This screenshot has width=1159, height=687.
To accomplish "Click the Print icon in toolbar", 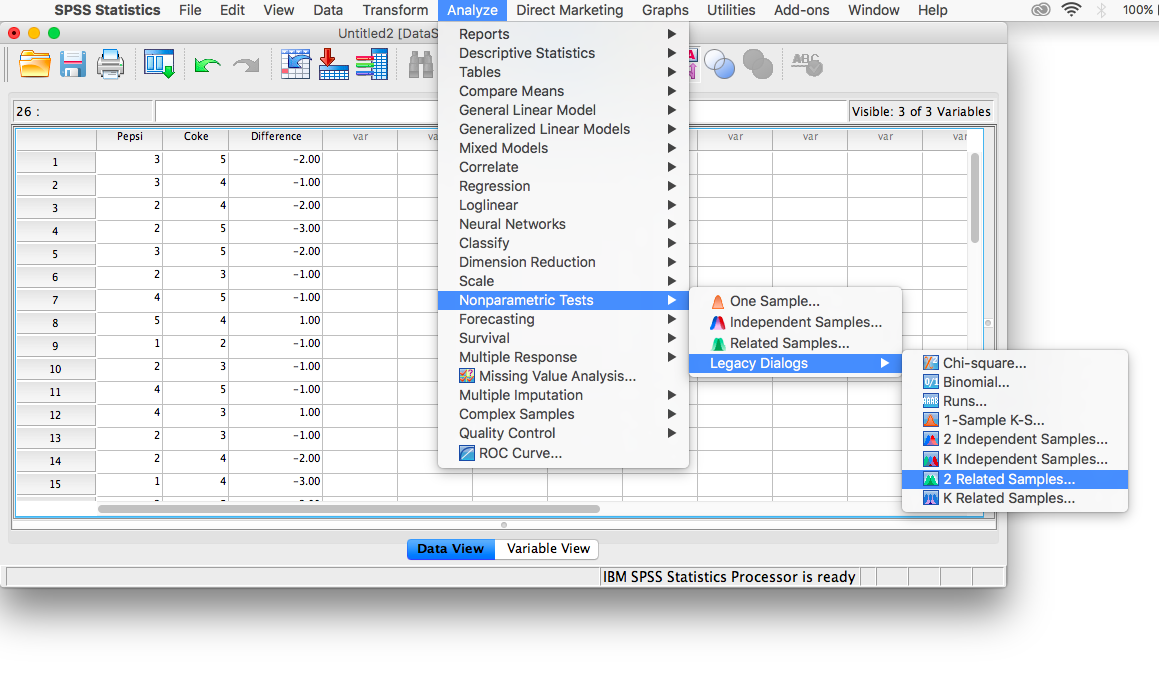I will 110,65.
